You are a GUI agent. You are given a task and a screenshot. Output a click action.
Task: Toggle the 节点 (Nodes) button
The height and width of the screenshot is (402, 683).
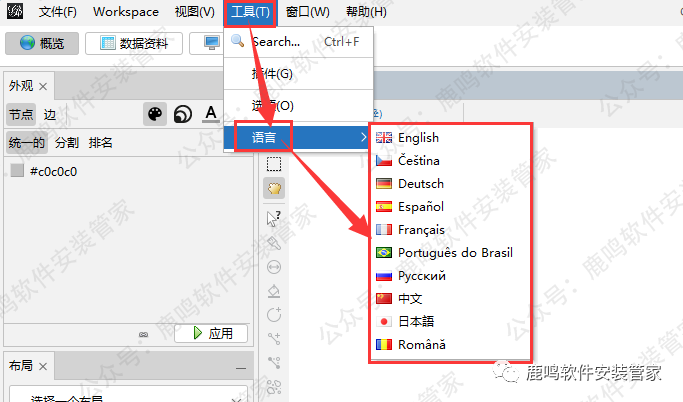pos(21,114)
